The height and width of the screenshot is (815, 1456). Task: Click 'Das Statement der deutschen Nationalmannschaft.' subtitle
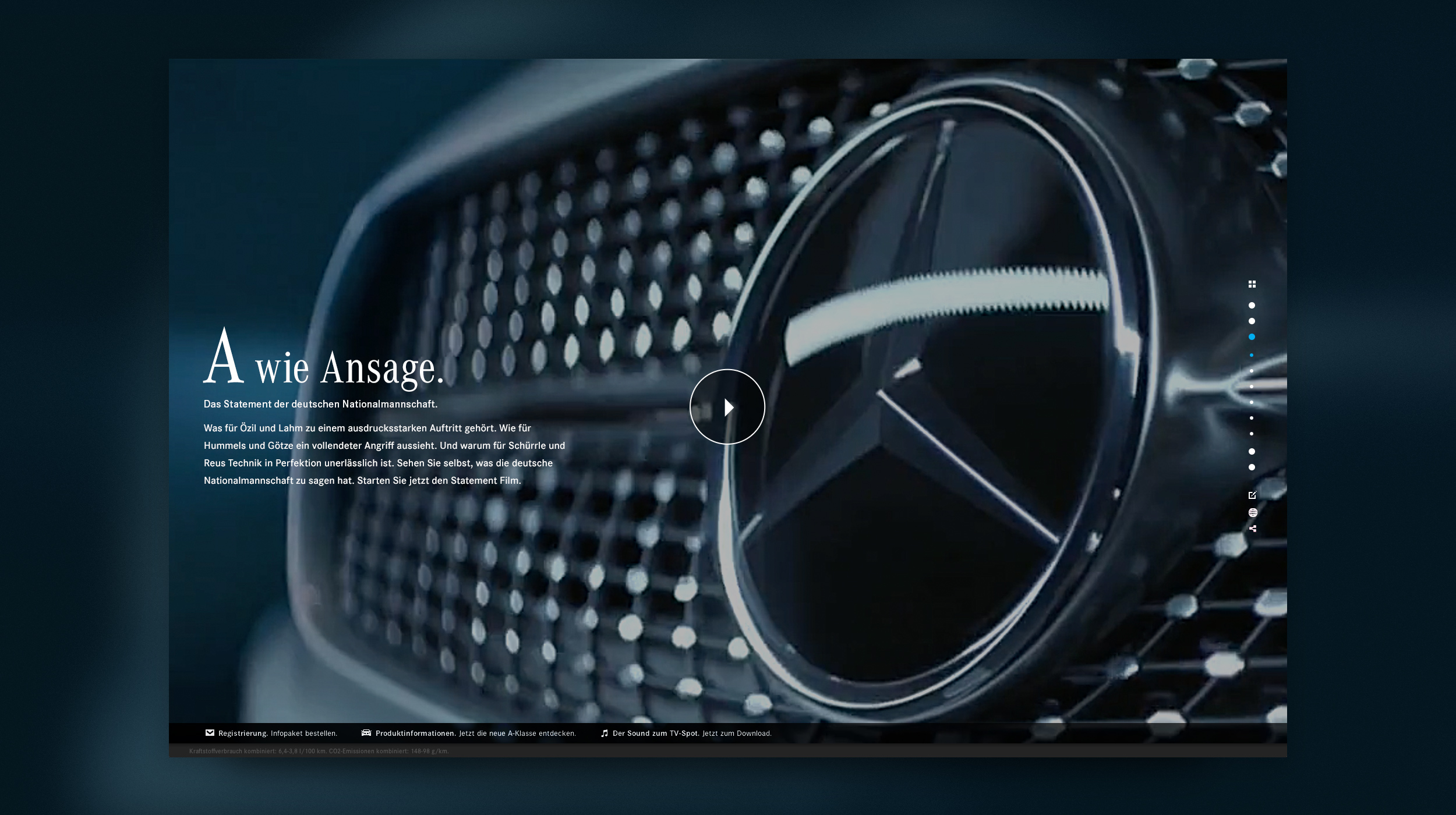pyautogui.click(x=320, y=404)
